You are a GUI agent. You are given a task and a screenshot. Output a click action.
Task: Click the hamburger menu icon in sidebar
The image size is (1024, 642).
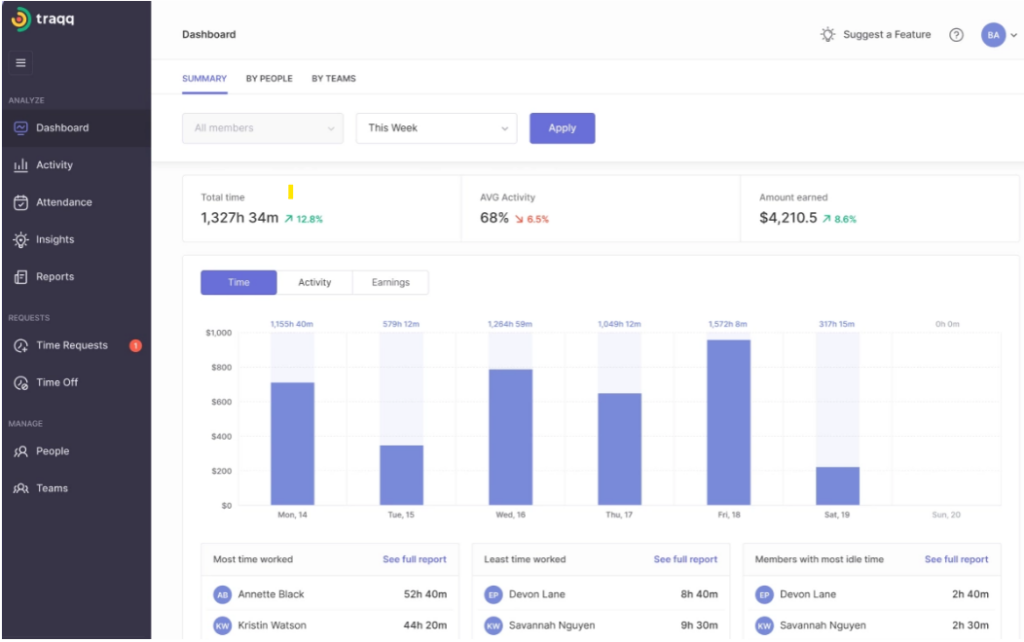point(21,63)
